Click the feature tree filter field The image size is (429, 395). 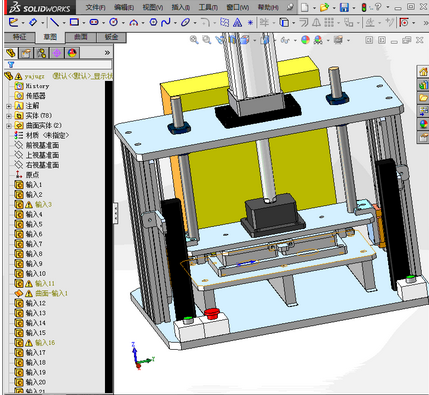coord(58,64)
